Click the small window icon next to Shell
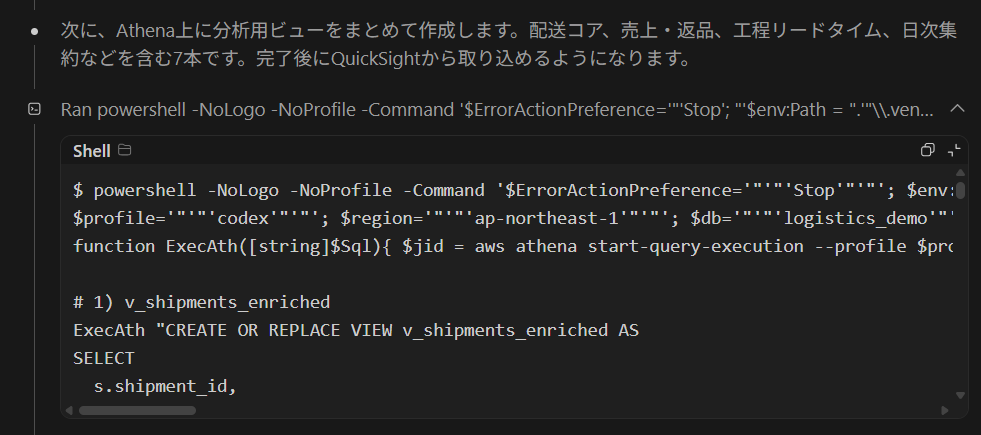 pos(125,150)
